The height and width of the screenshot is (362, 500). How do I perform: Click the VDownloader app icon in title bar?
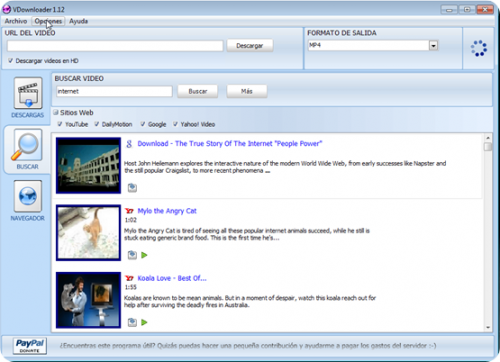7,9
